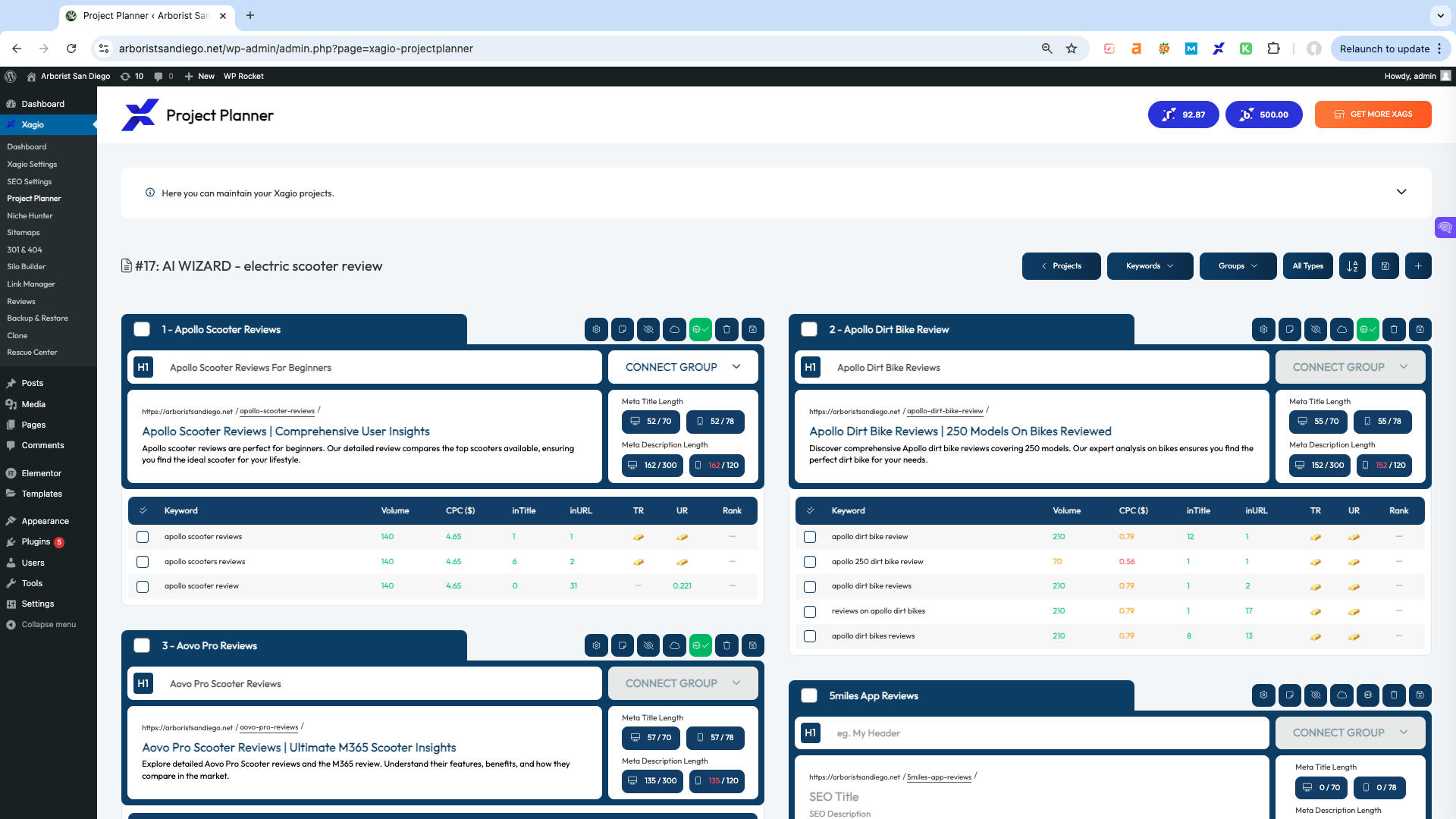Open browser extensions puzzle icon
Screen dimensions: 1456x819
pyautogui.click(x=1273, y=49)
